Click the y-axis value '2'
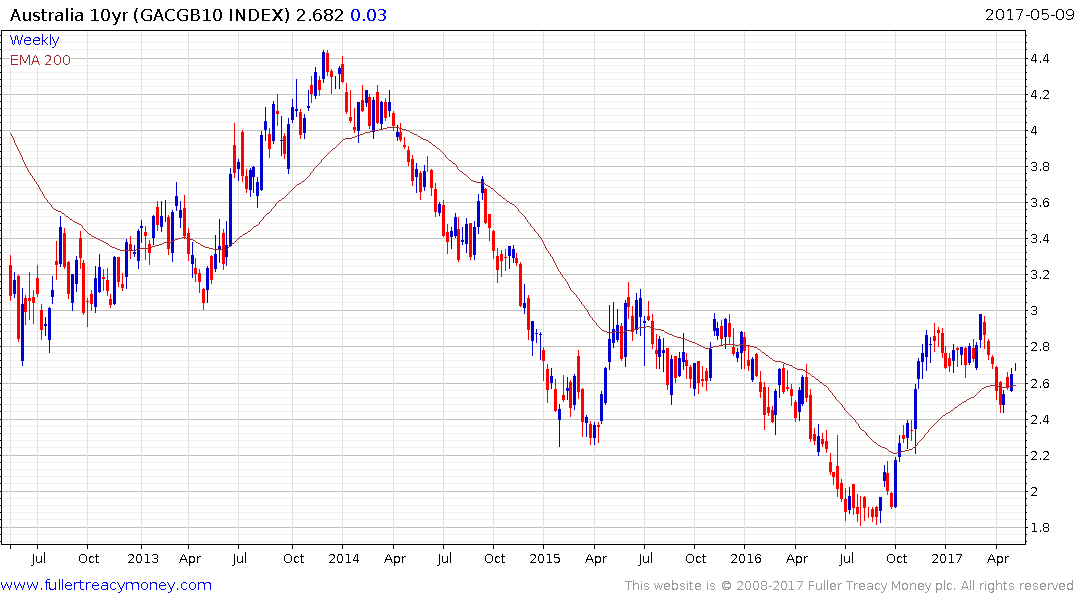 tap(1034, 492)
